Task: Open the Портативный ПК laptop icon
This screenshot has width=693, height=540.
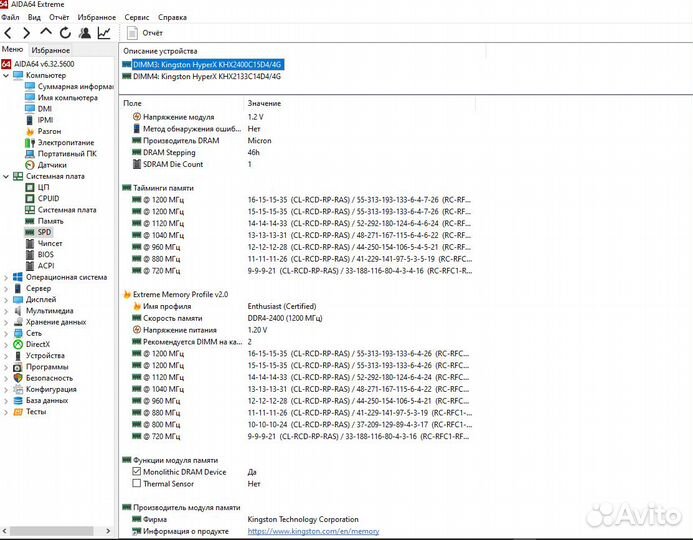Action: coord(30,154)
